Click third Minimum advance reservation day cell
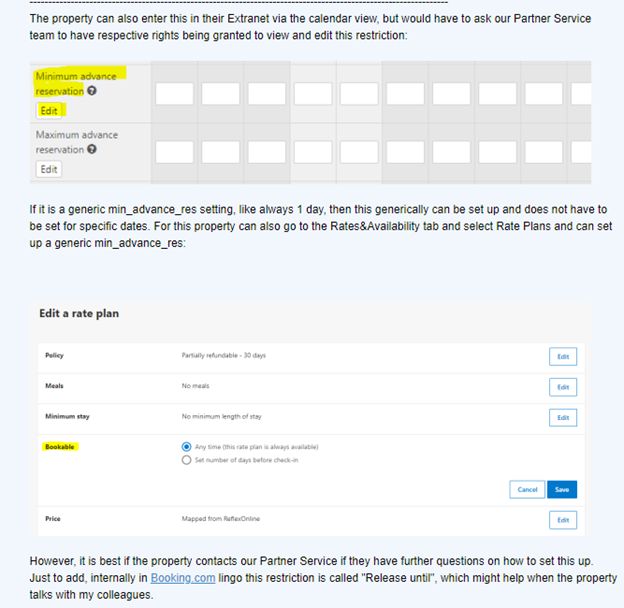This screenshot has height=608, width=624. [x=267, y=94]
